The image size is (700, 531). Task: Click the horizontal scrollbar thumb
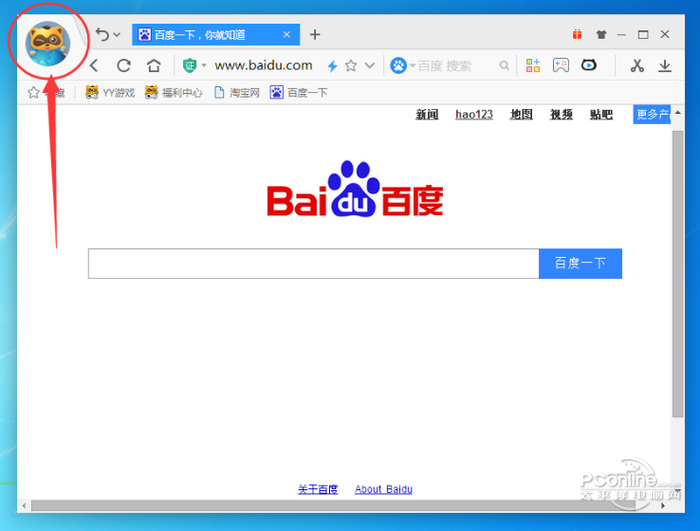(333, 506)
